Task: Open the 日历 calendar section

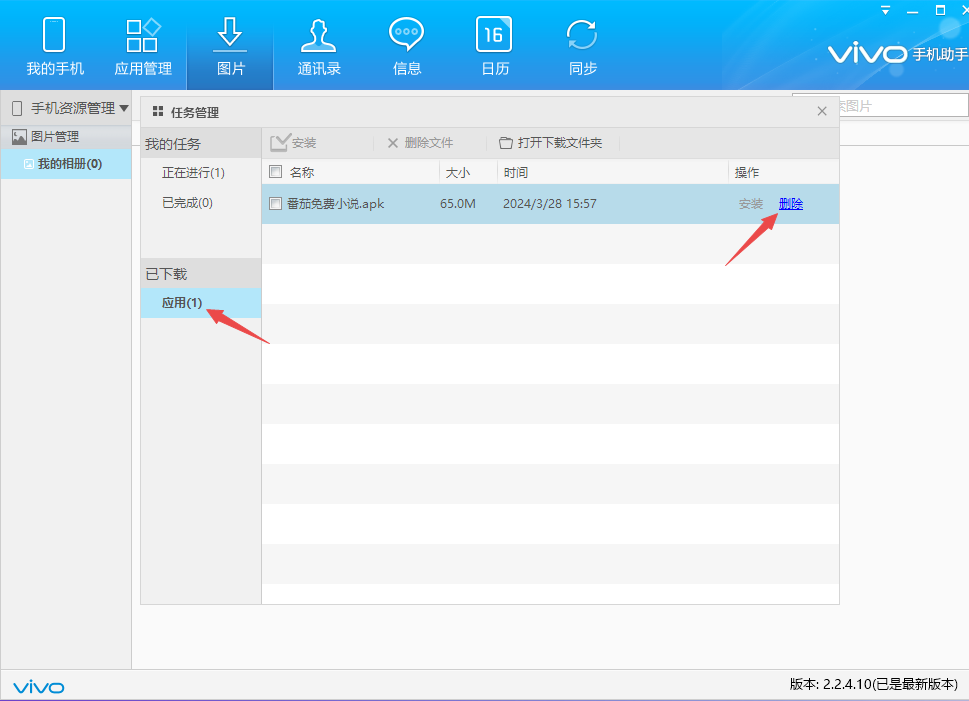Action: (x=494, y=46)
